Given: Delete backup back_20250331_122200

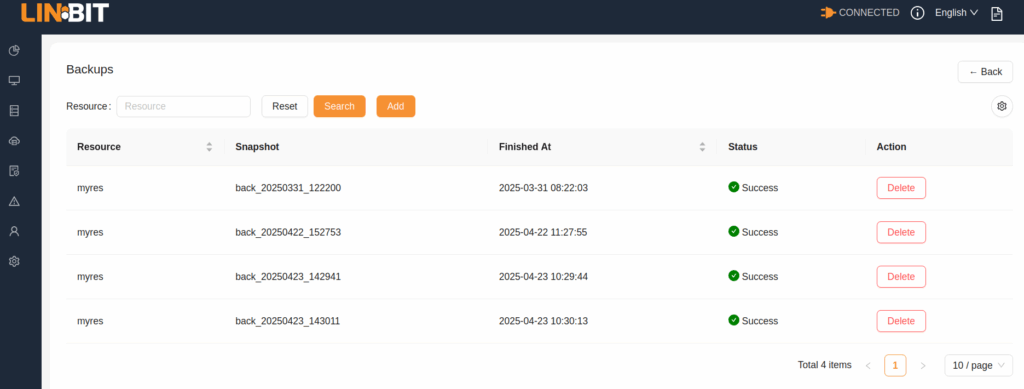Looking at the screenshot, I should [901, 188].
